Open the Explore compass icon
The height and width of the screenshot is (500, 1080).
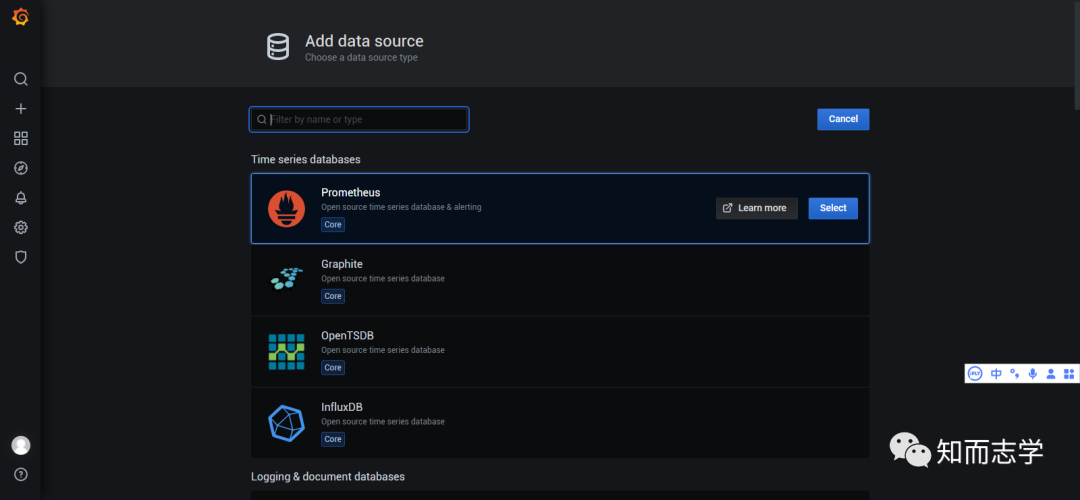pyautogui.click(x=20, y=168)
